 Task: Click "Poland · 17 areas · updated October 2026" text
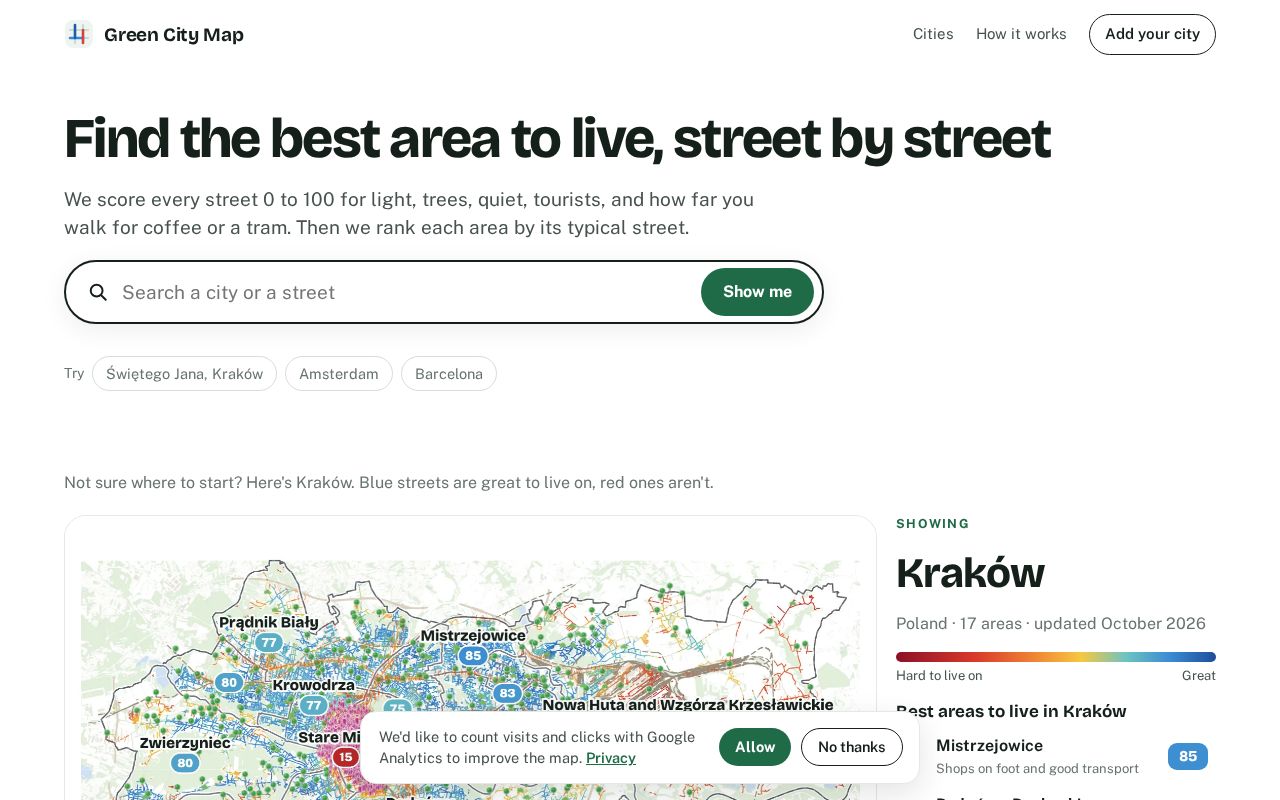click(1051, 624)
